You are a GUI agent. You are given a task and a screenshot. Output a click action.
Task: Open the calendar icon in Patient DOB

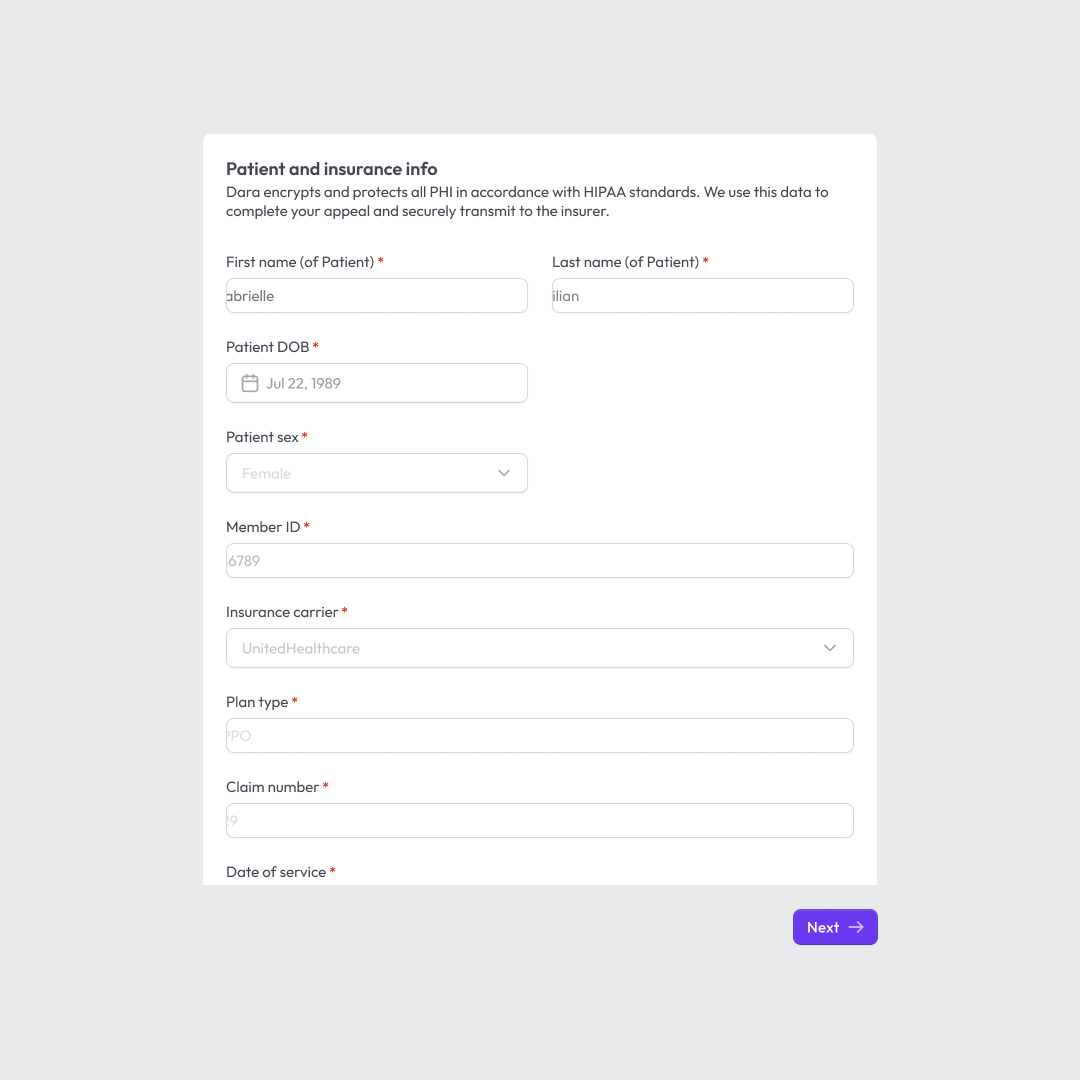pos(250,383)
